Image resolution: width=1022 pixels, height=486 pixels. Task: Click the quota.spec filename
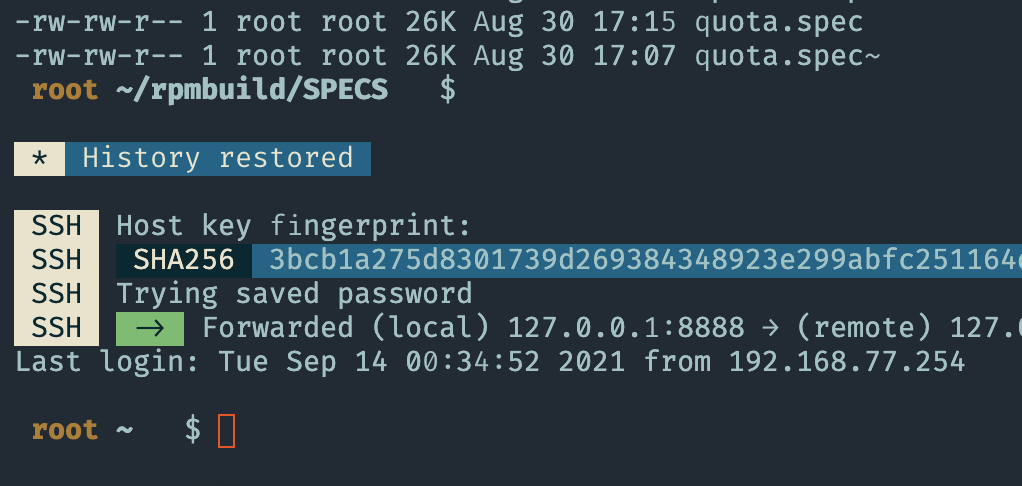(x=779, y=23)
